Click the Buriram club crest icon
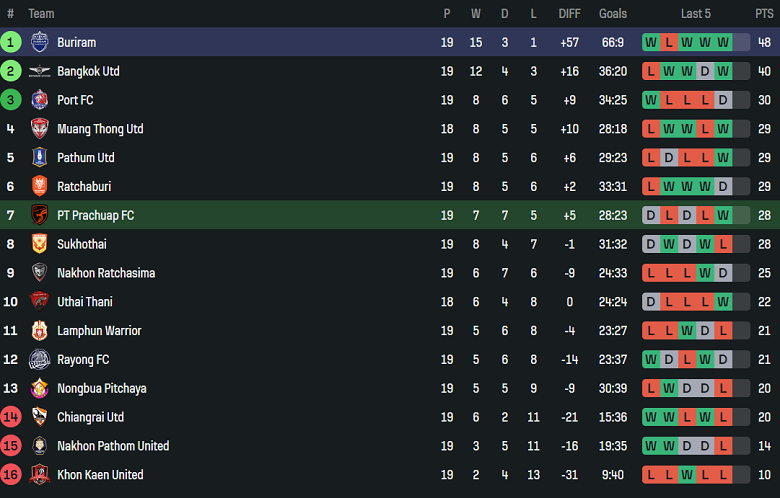Screen dimensions: 780x498 (x=39, y=42)
